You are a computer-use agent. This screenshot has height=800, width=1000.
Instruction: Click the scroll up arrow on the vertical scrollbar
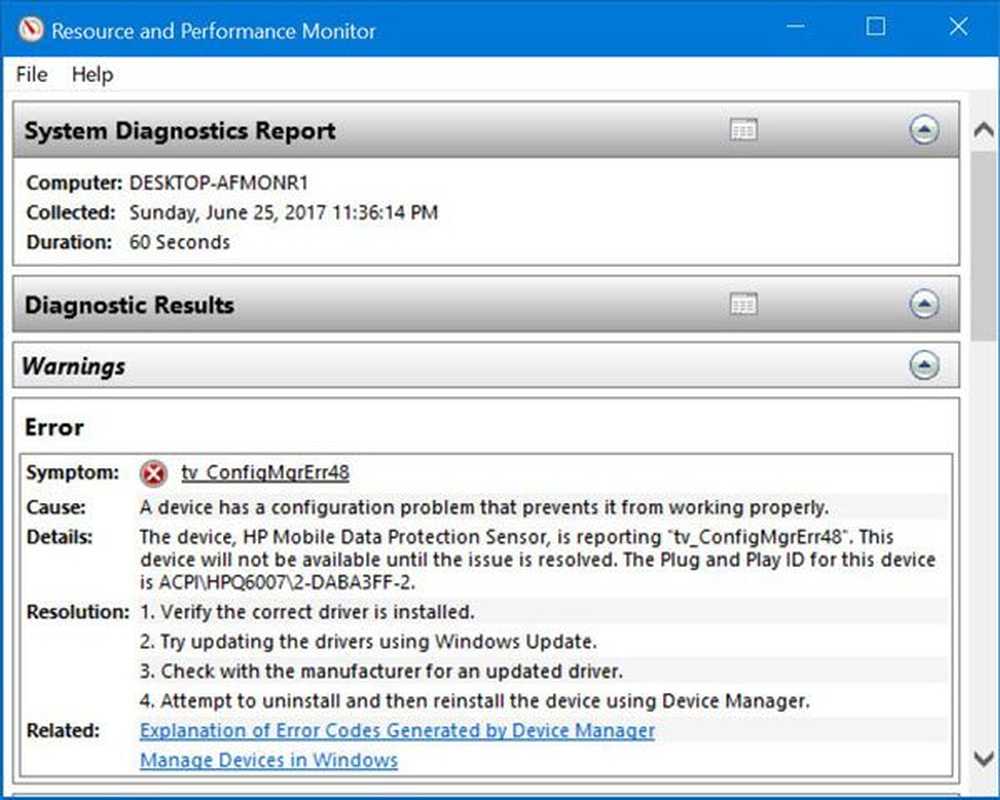(983, 130)
